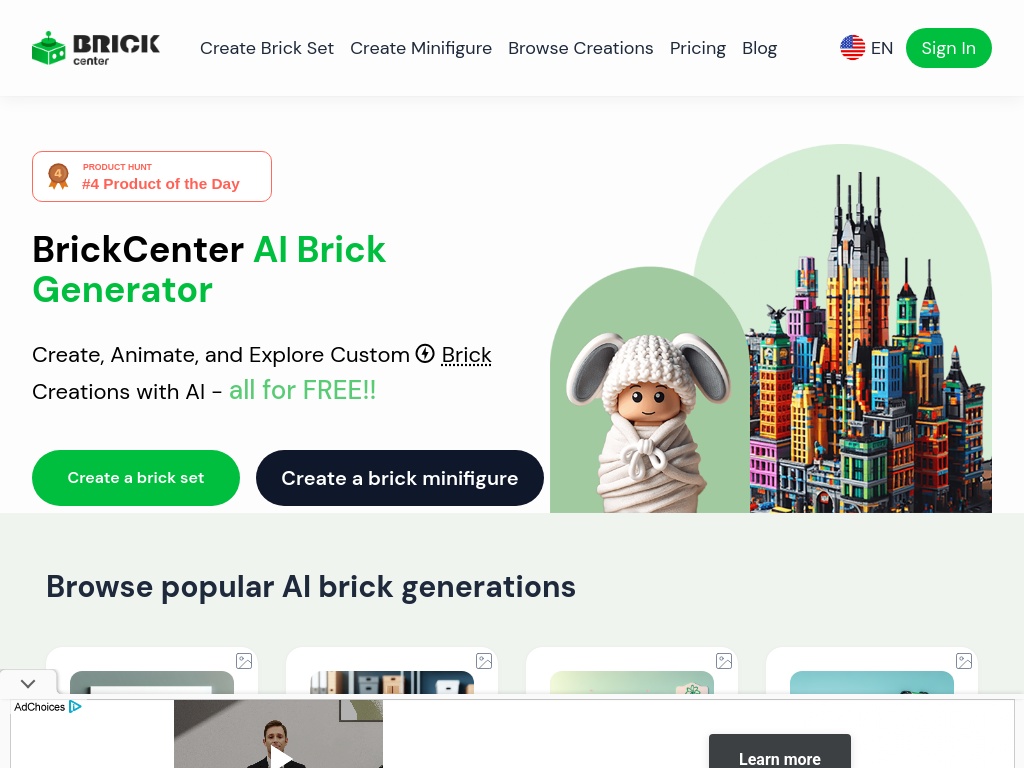Open the AdChoices icon in the ad

(x=75, y=707)
